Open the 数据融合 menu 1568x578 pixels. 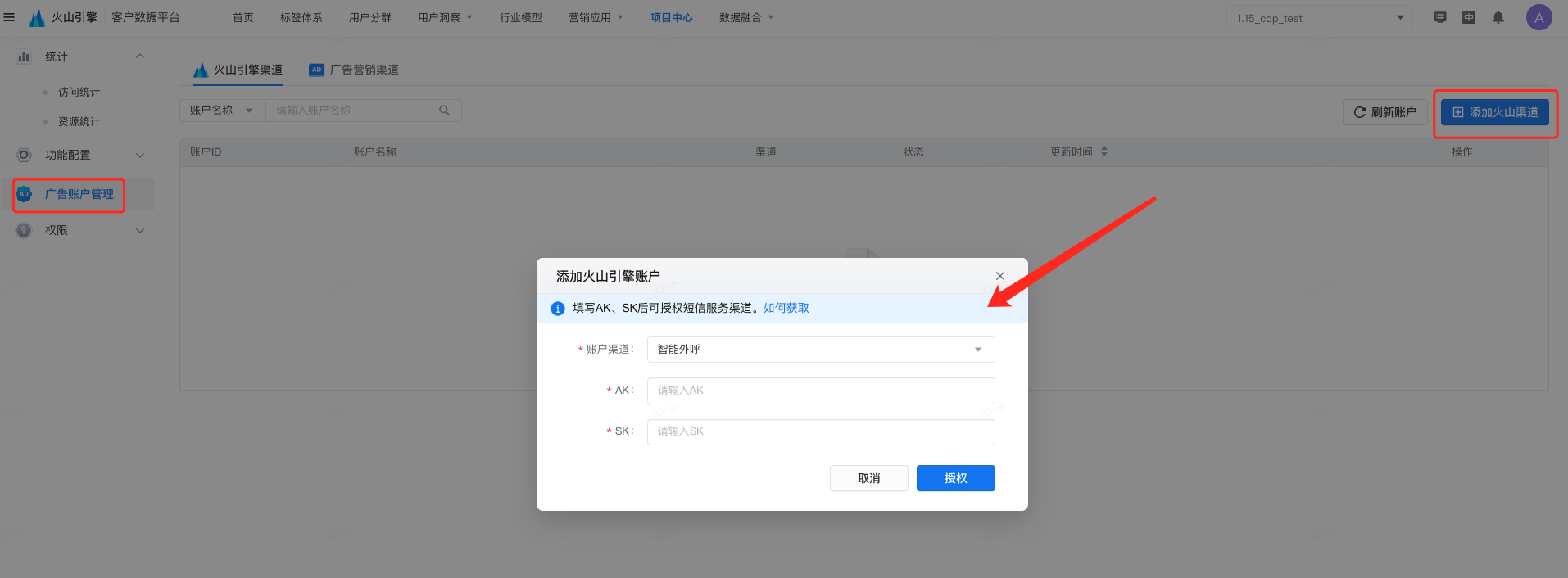[x=746, y=17]
